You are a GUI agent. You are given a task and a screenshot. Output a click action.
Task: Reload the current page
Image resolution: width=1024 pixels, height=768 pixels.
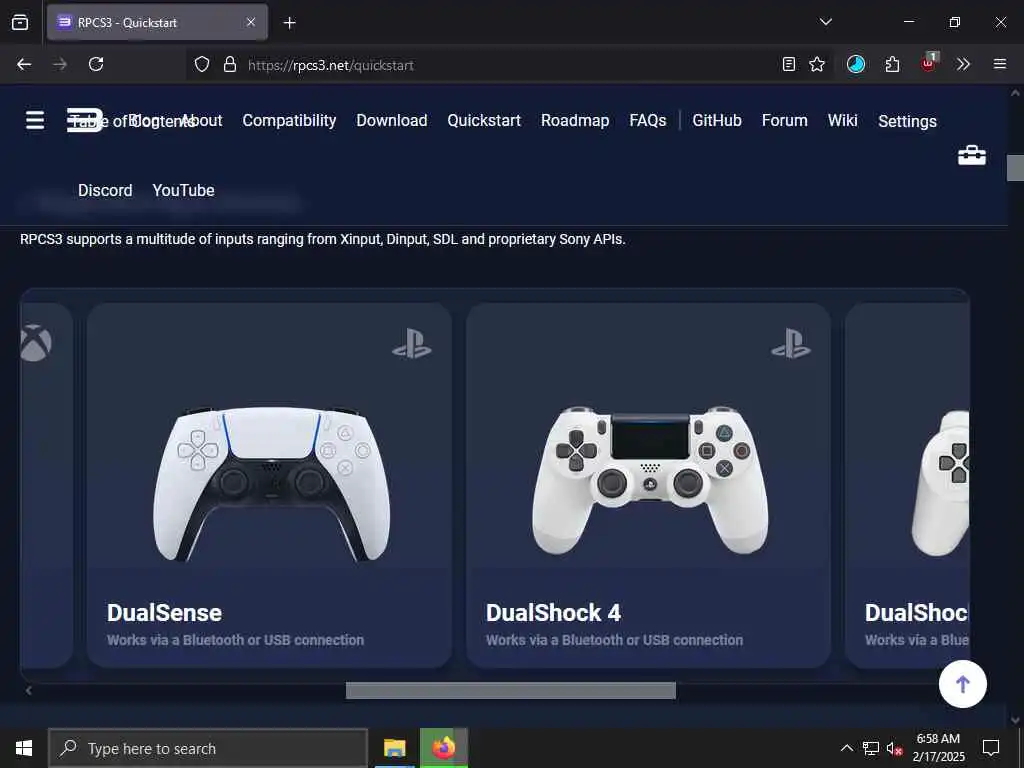tap(96, 64)
